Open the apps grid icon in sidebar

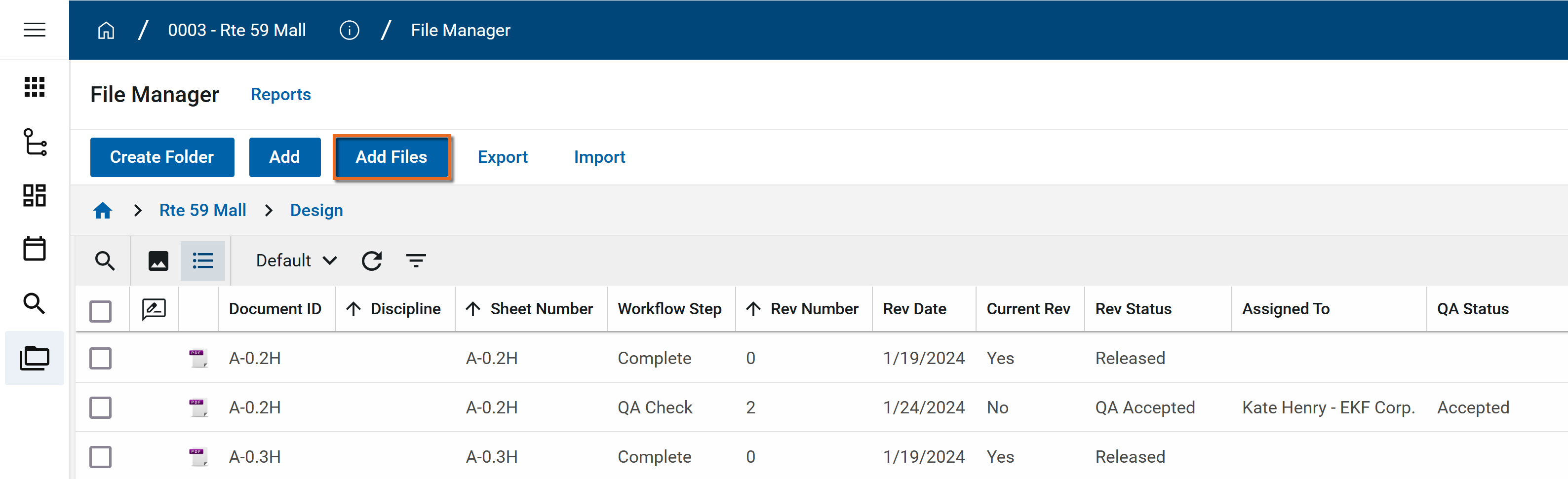click(x=34, y=87)
